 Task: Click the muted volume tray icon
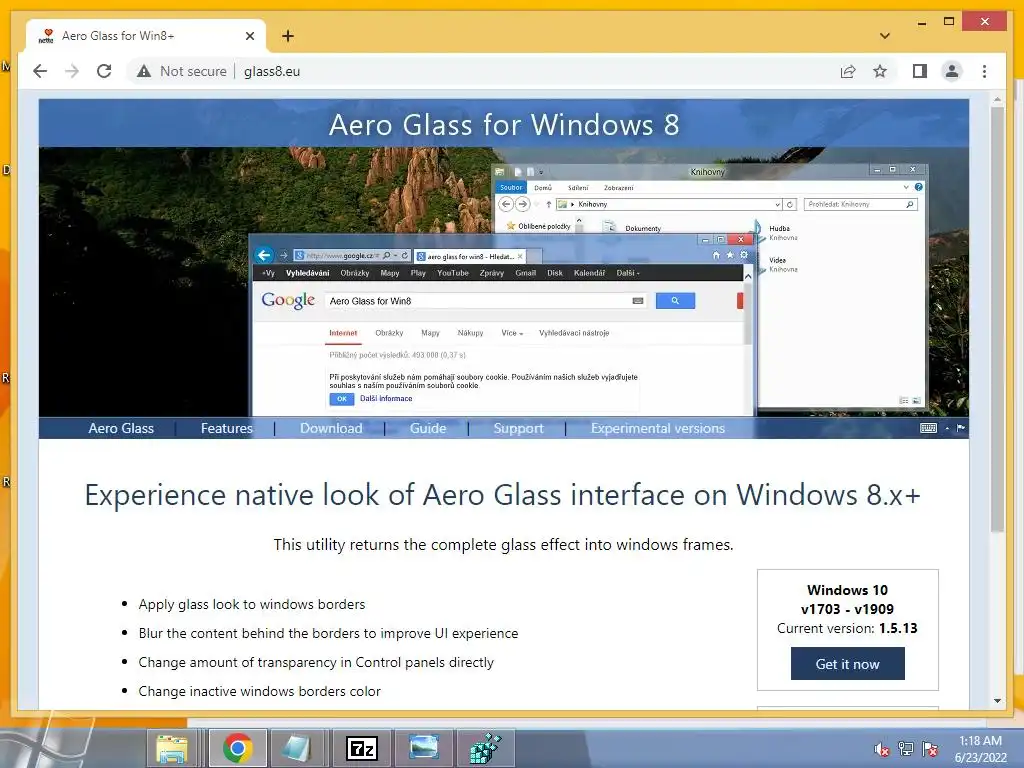pos(882,749)
